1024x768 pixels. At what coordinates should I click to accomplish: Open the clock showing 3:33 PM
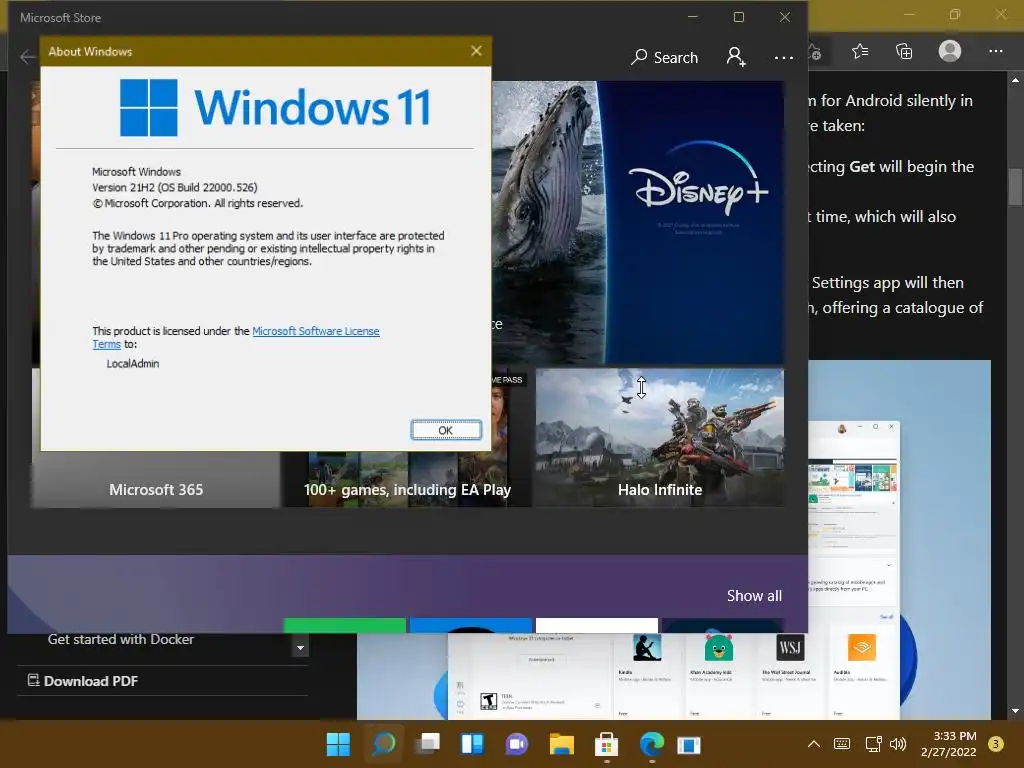tap(949, 744)
